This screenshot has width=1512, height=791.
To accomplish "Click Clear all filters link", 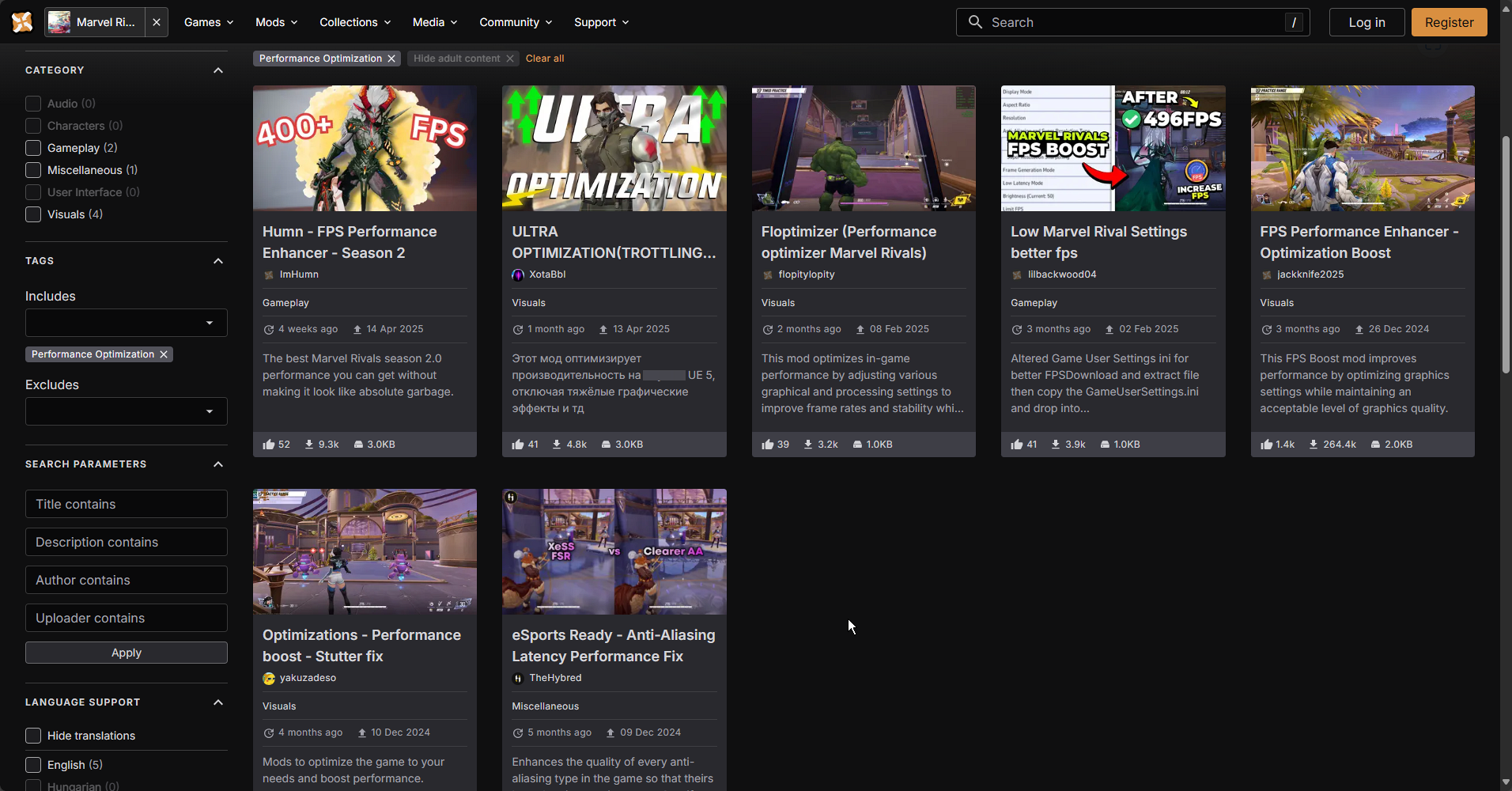I will pos(545,59).
